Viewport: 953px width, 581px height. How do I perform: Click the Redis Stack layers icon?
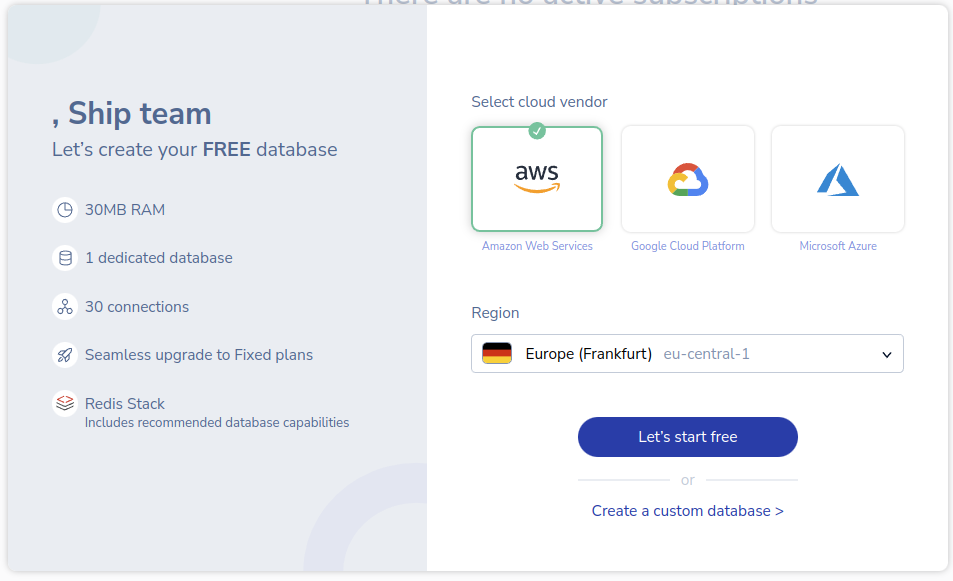pyautogui.click(x=65, y=403)
